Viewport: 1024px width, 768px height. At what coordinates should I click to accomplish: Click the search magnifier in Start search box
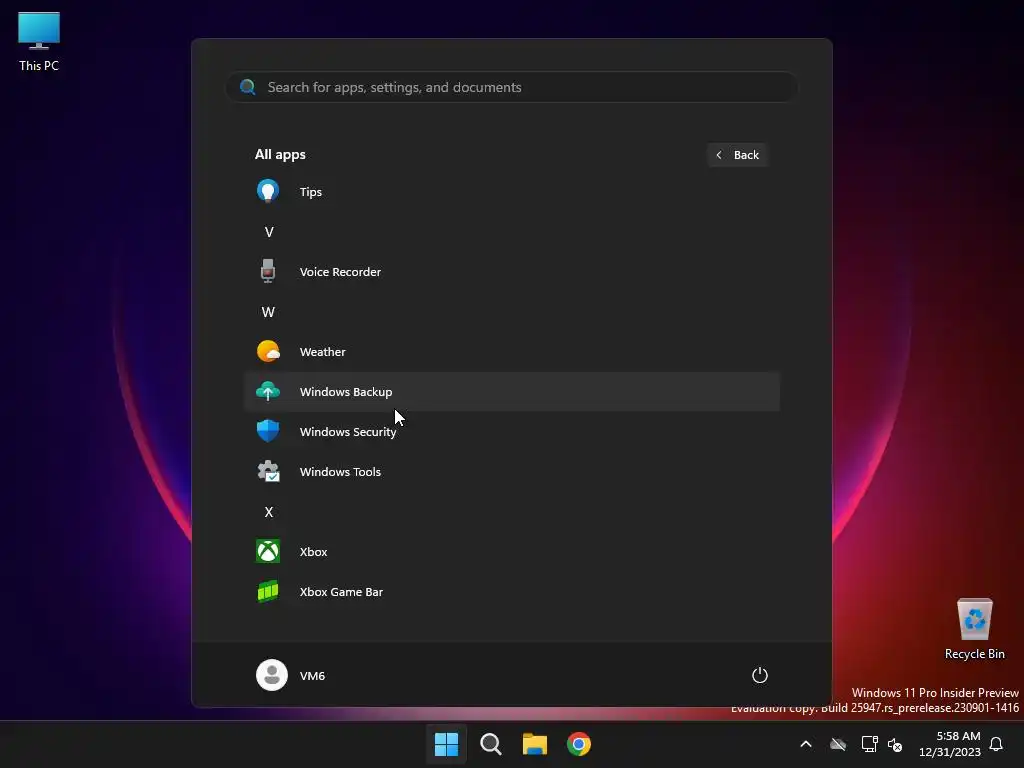pyautogui.click(x=248, y=87)
